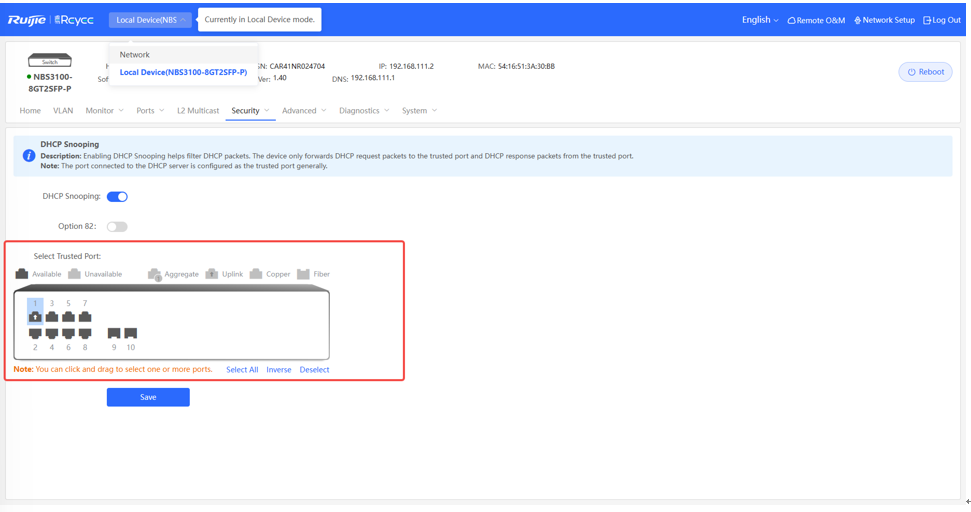The height and width of the screenshot is (512, 971).
Task: Click Log Out in top bar
Action: coord(942,20)
